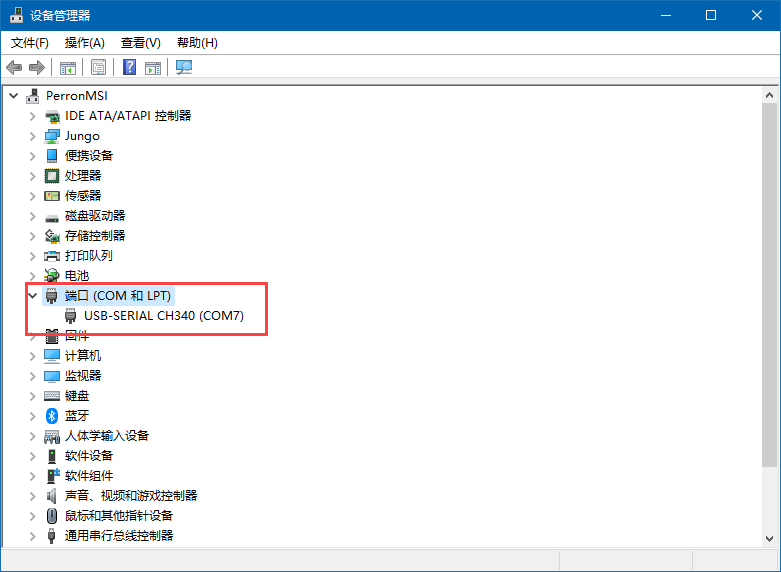
Task: Open the 操作(A) menu
Action: click(85, 43)
